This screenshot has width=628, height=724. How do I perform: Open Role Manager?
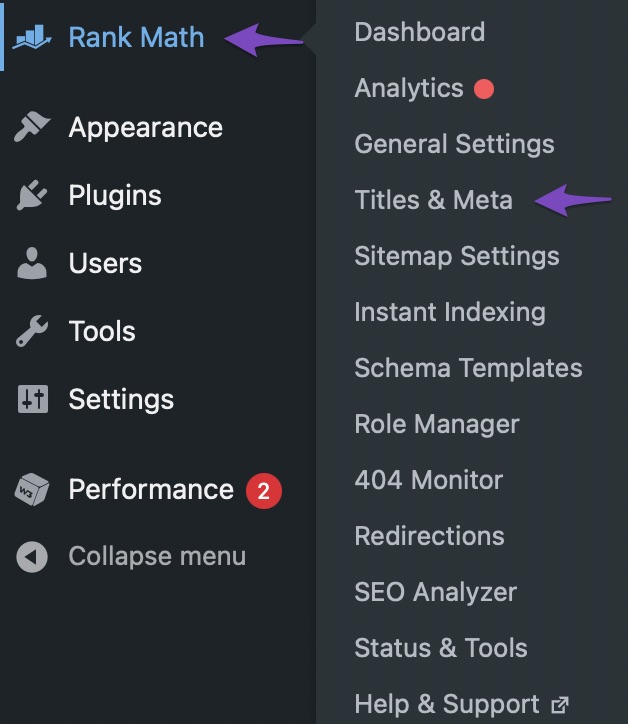[x=436, y=424]
